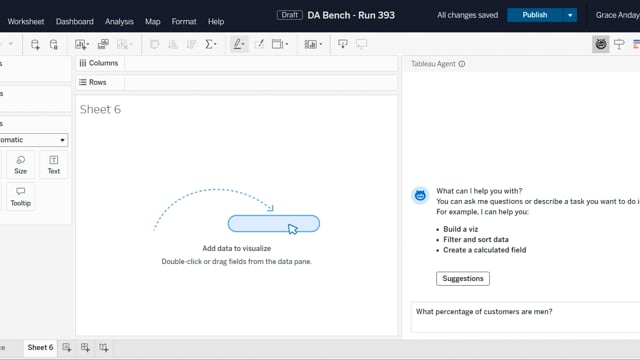Click the Presentation Mode toolbar icon

[x=361, y=44]
